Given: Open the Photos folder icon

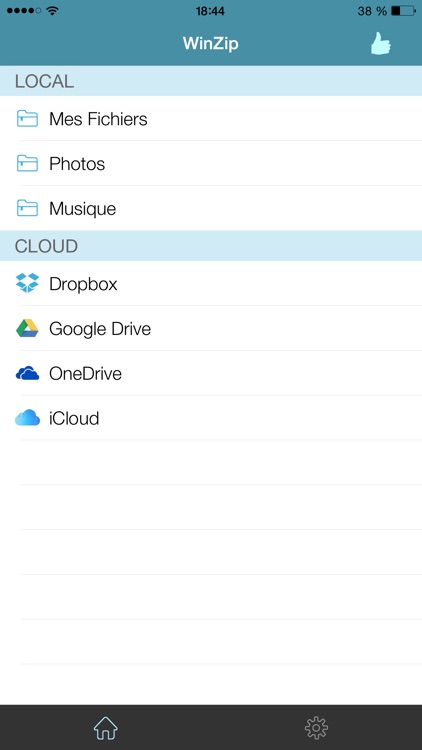Looking at the screenshot, I should tap(27, 163).
